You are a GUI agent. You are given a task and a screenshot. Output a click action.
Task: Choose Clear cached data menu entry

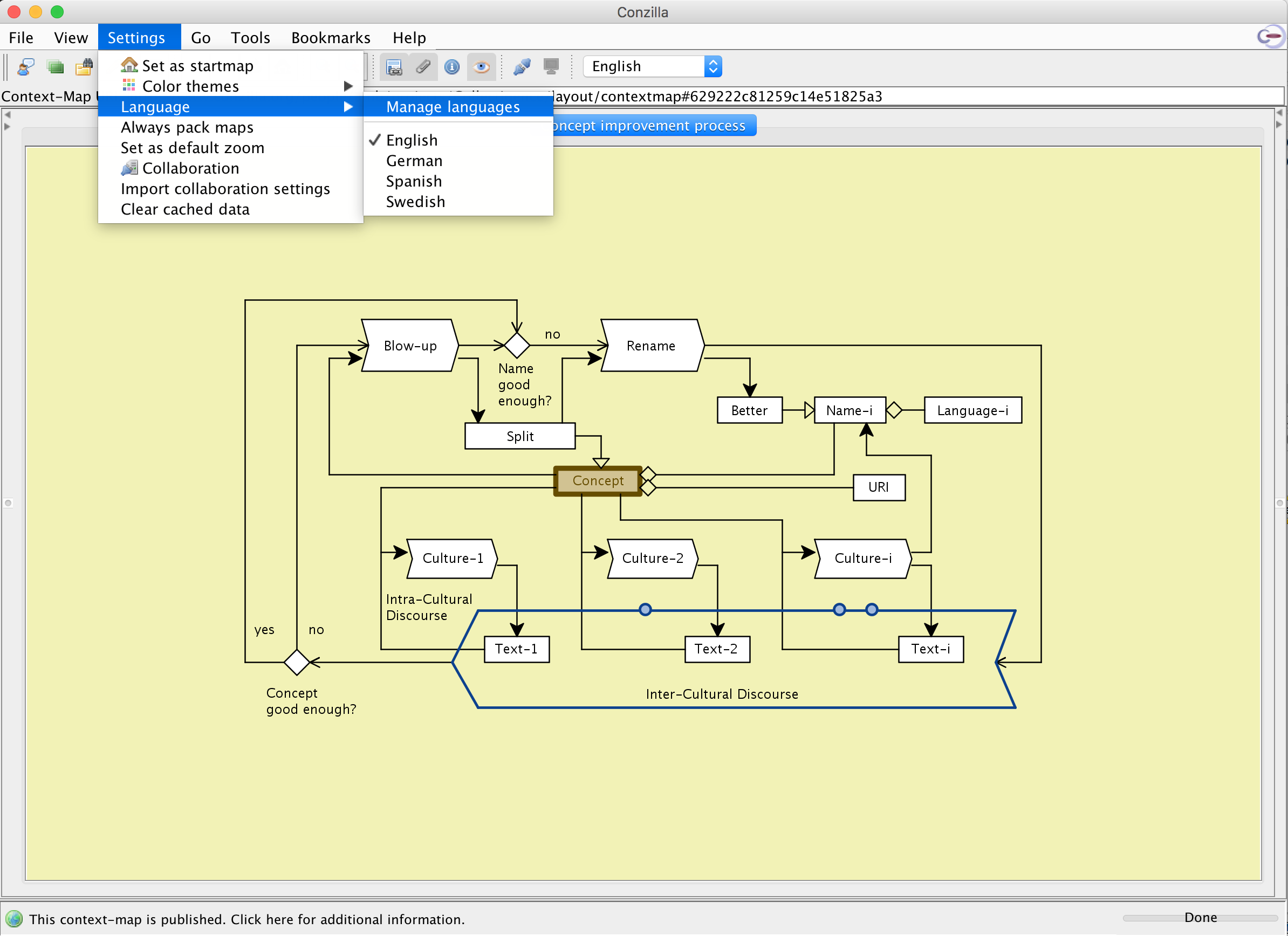(185, 209)
